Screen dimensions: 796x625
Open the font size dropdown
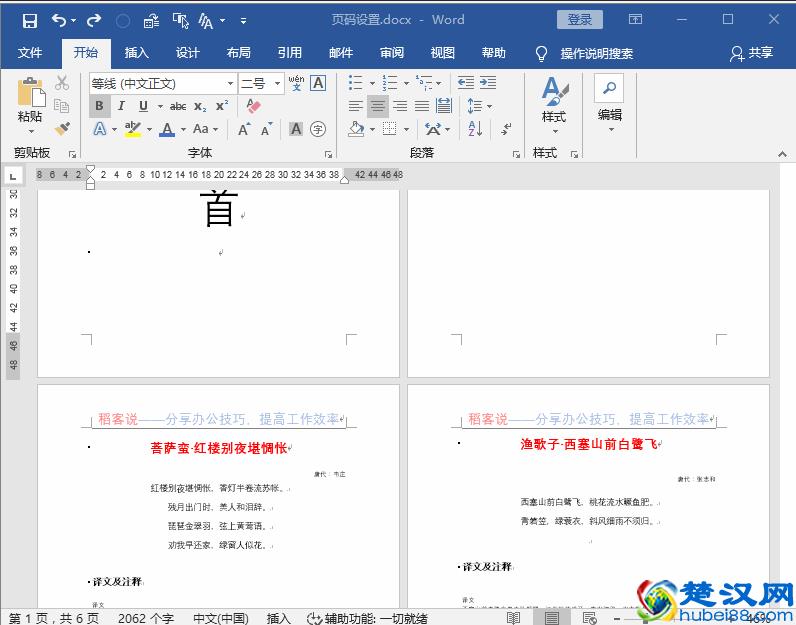277,83
